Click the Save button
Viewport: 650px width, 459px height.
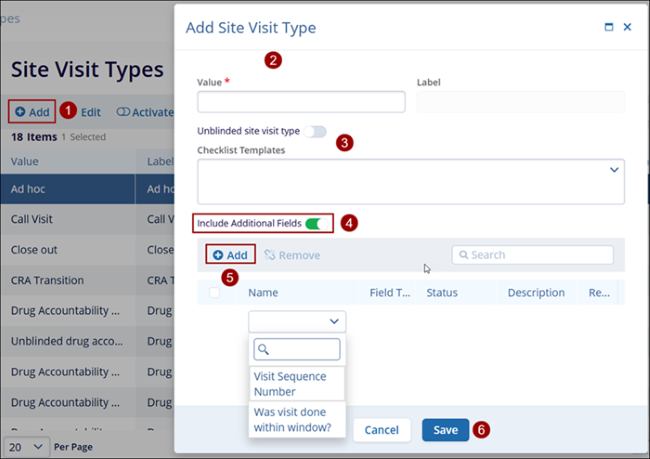445,430
